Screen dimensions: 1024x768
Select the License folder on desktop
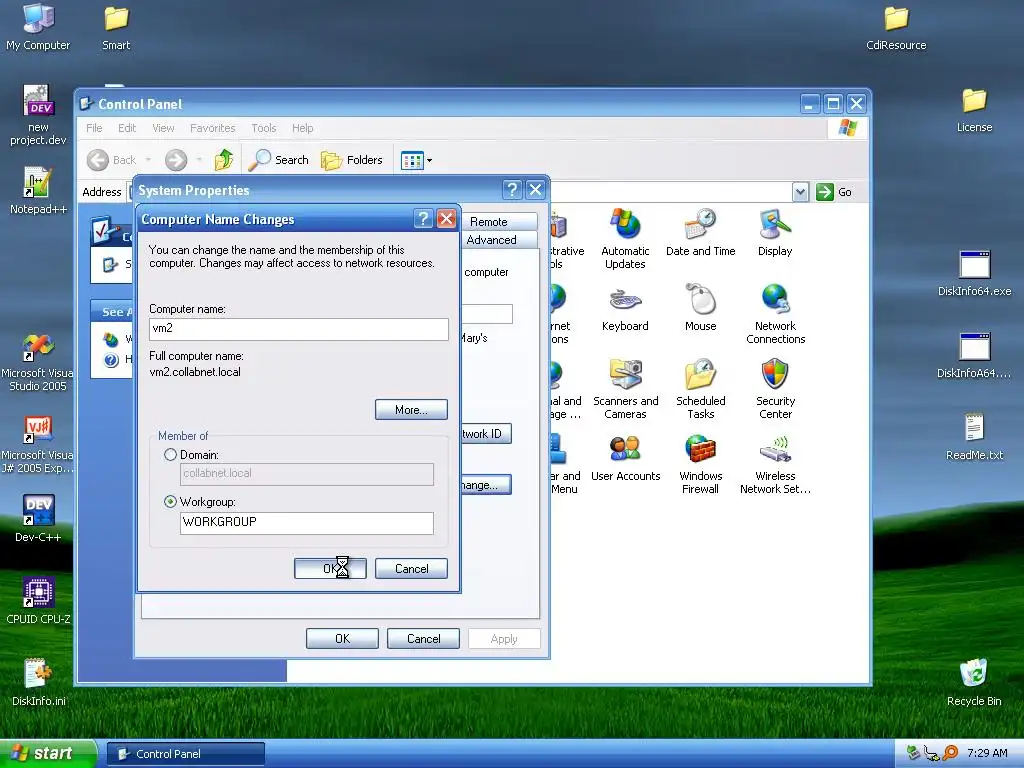(974, 110)
